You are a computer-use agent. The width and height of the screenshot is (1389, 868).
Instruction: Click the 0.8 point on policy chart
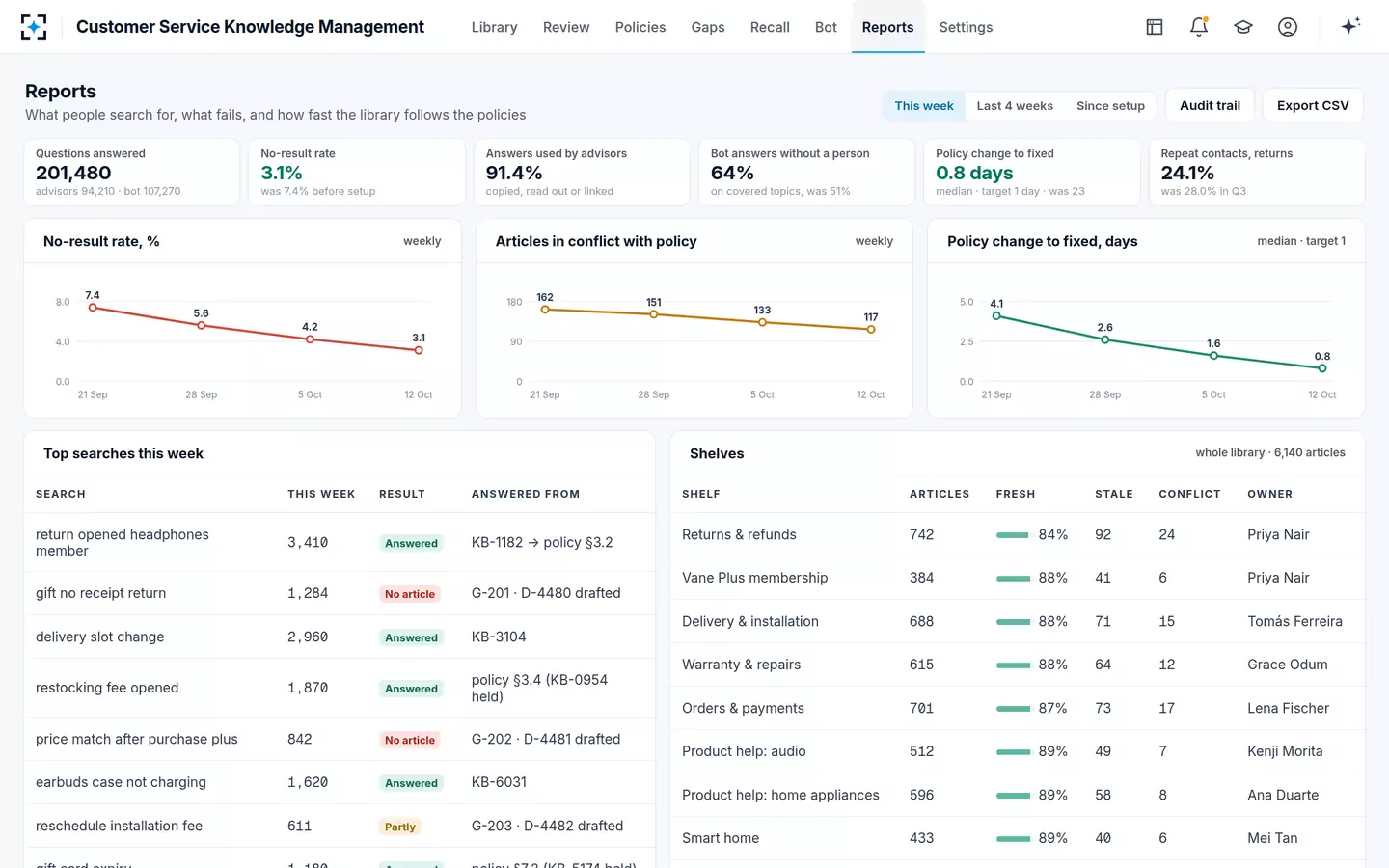1322,368
